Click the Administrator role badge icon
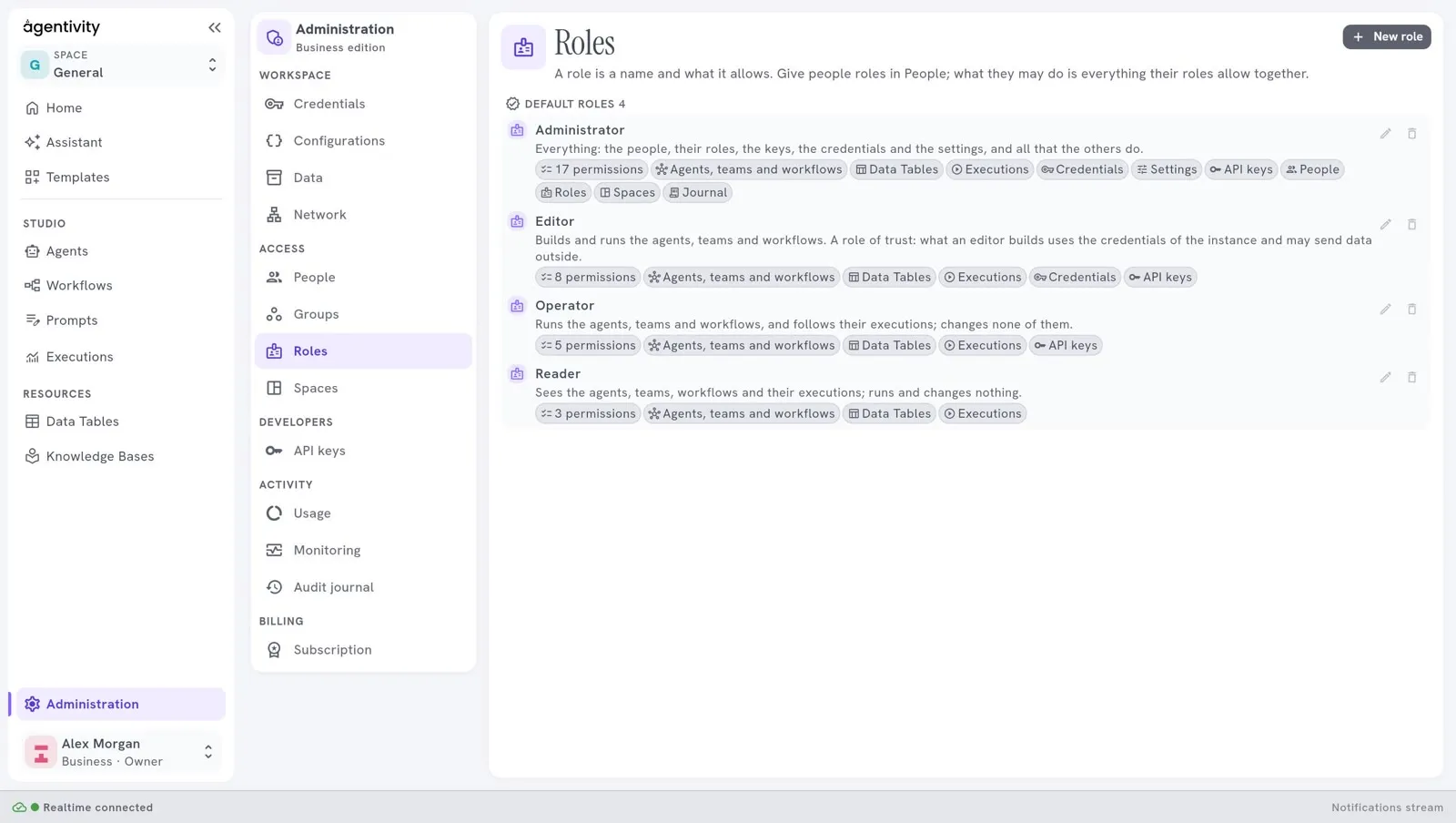 pyautogui.click(x=517, y=130)
